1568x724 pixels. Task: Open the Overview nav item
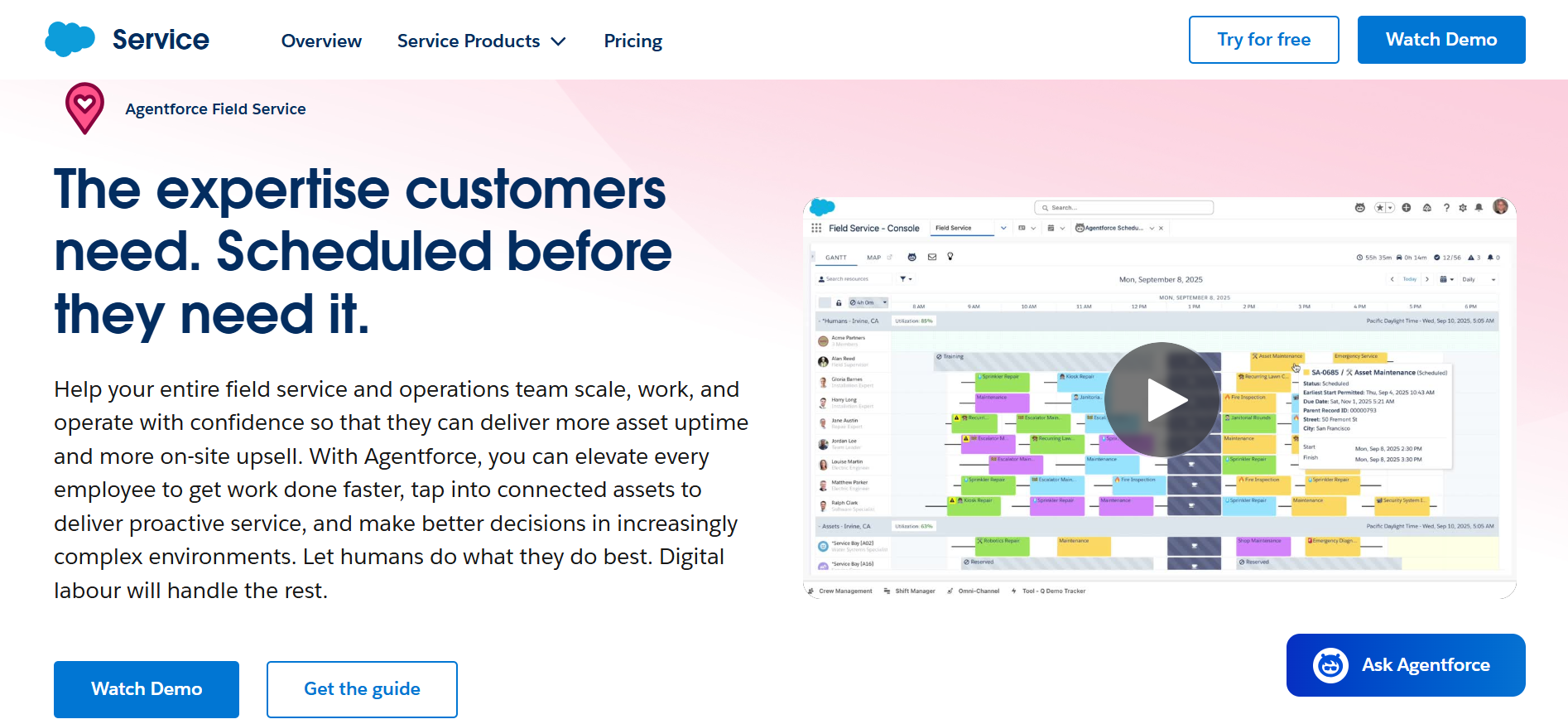[321, 41]
